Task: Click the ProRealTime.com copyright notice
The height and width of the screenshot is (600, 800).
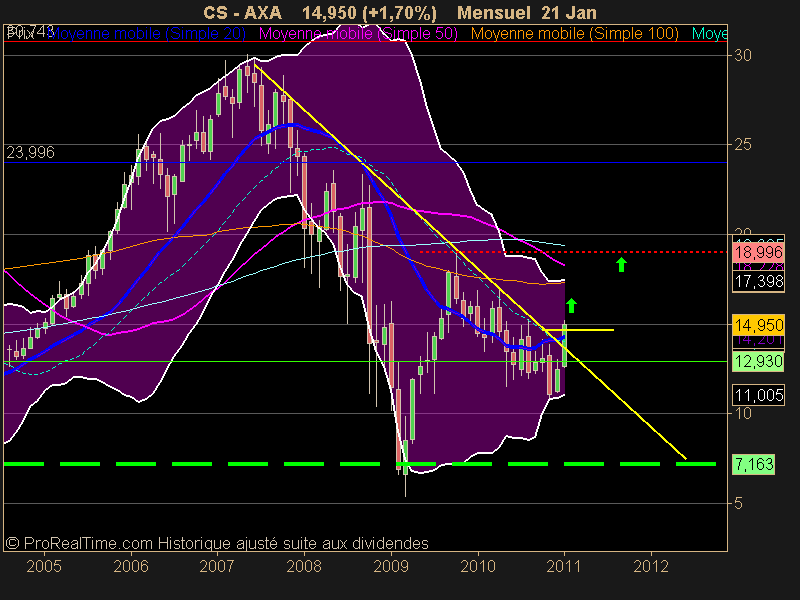Action: [217, 543]
